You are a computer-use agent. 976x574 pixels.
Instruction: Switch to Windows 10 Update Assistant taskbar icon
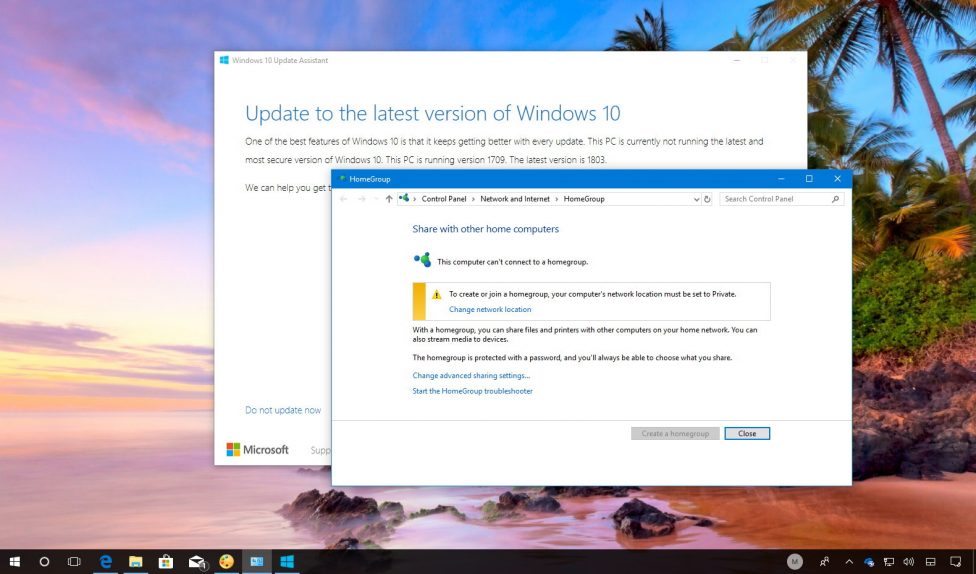[x=287, y=562]
